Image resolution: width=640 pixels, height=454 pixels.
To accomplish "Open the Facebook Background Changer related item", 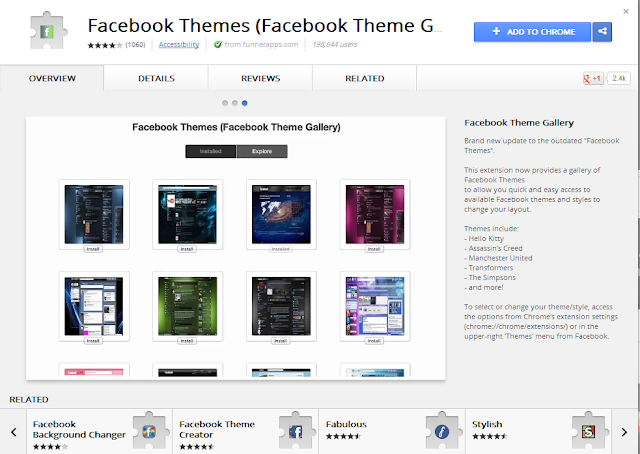I will click(x=100, y=432).
